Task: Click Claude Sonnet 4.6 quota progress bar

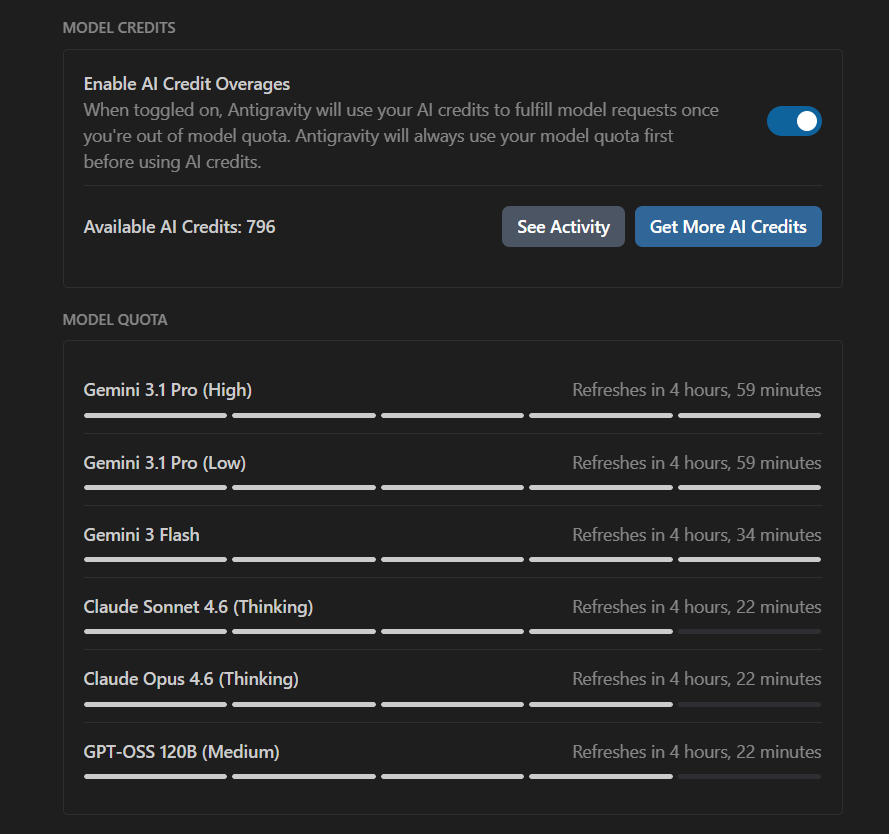Action: coord(452,632)
